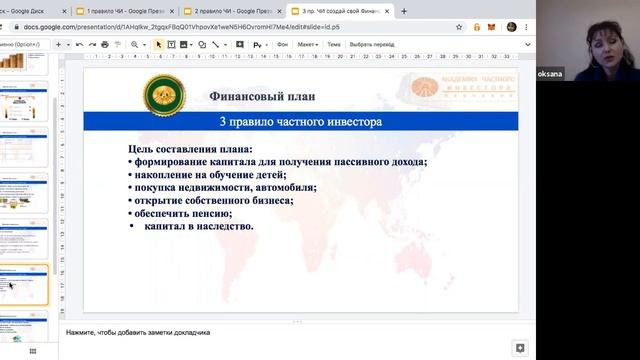Image resolution: width=640 pixels, height=360 pixels.
Task: Select the second slide thumbnail in filmstrip
Action: 24,101
